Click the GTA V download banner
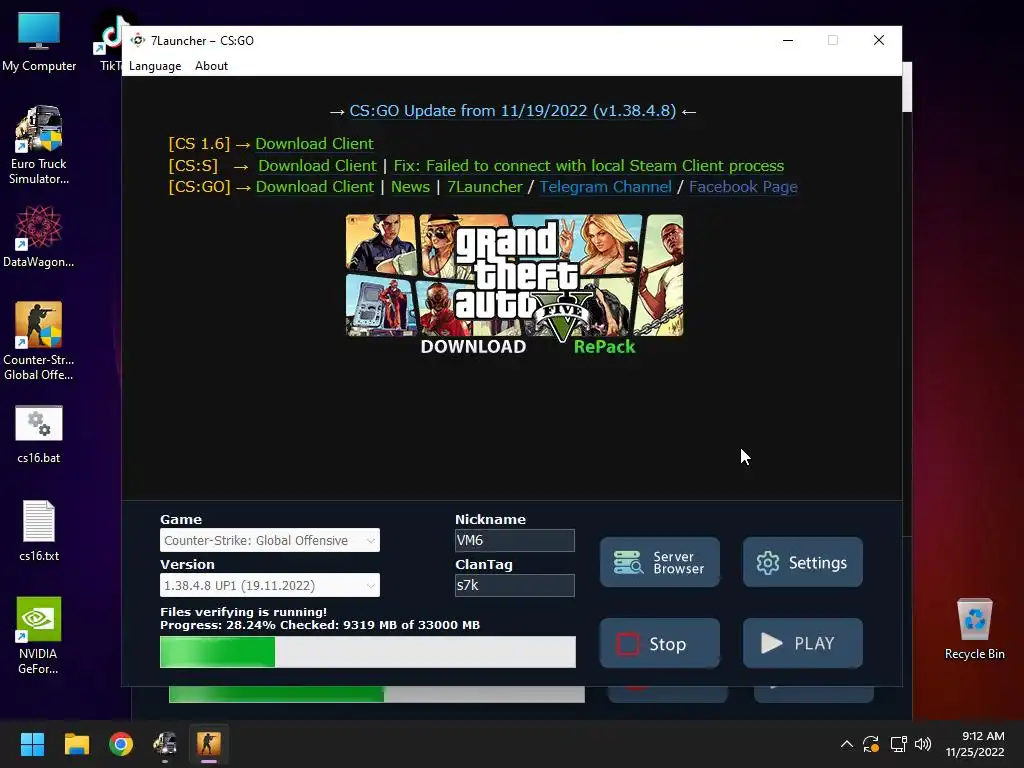 coord(515,285)
